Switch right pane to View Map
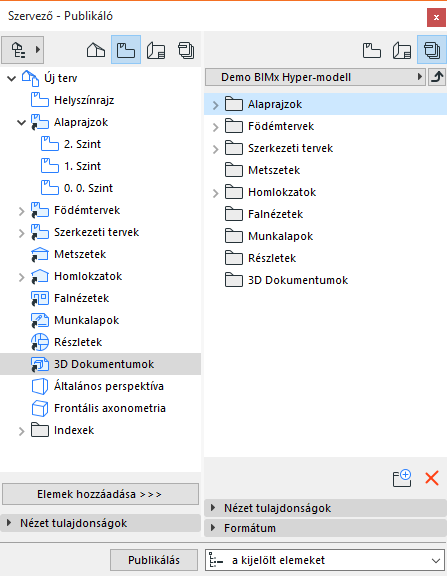Viewport: 447px width, 576px height. [x=371, y=50]
